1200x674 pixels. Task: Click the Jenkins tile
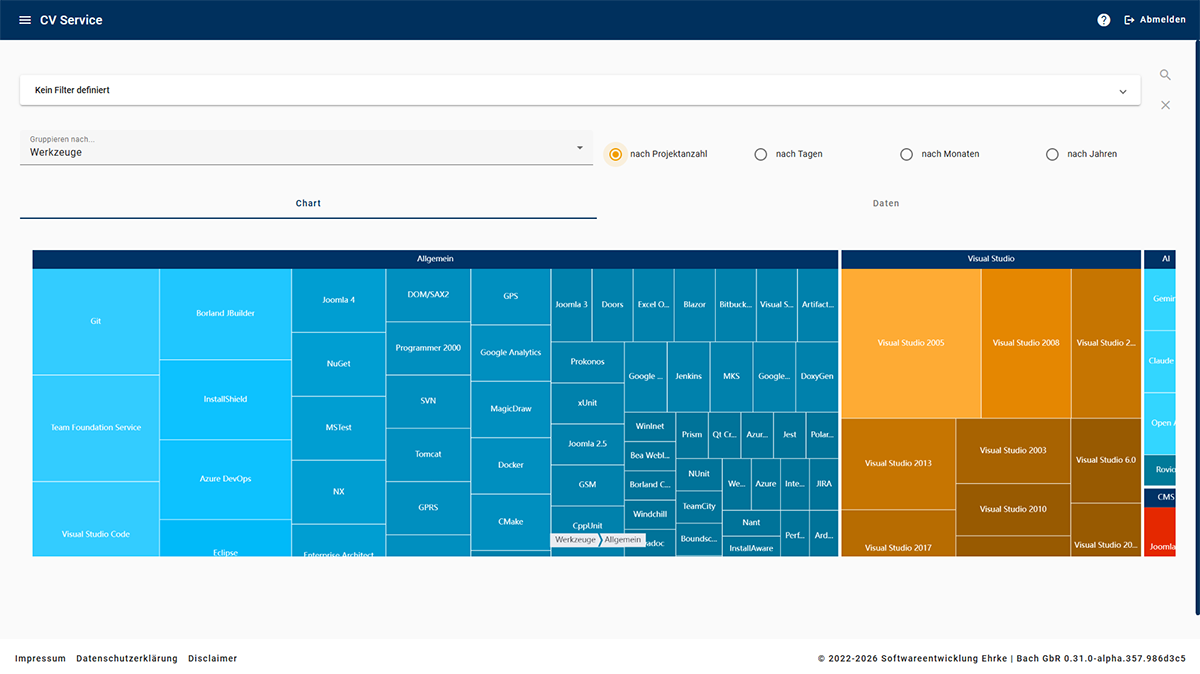pos(688,377)
